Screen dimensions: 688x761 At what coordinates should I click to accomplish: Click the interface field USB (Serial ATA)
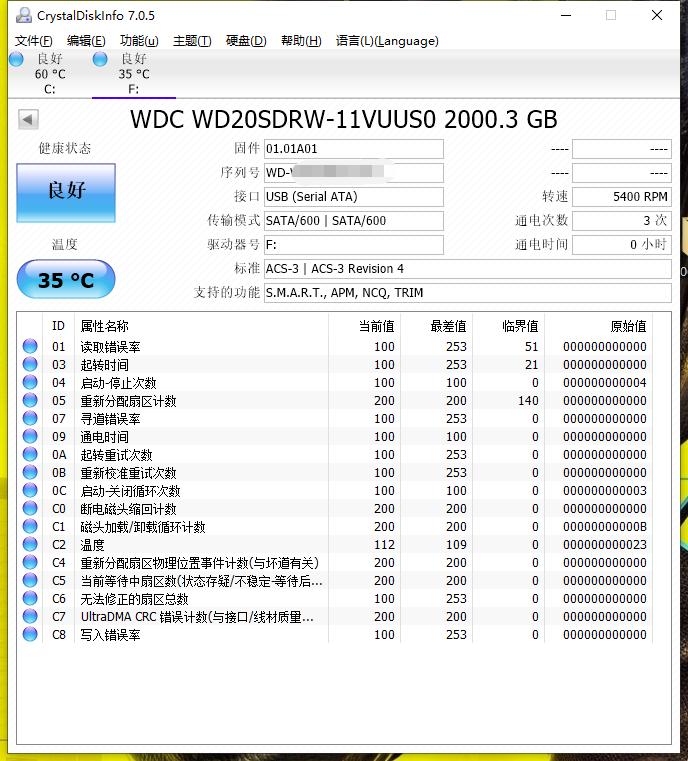click(354, 197)
